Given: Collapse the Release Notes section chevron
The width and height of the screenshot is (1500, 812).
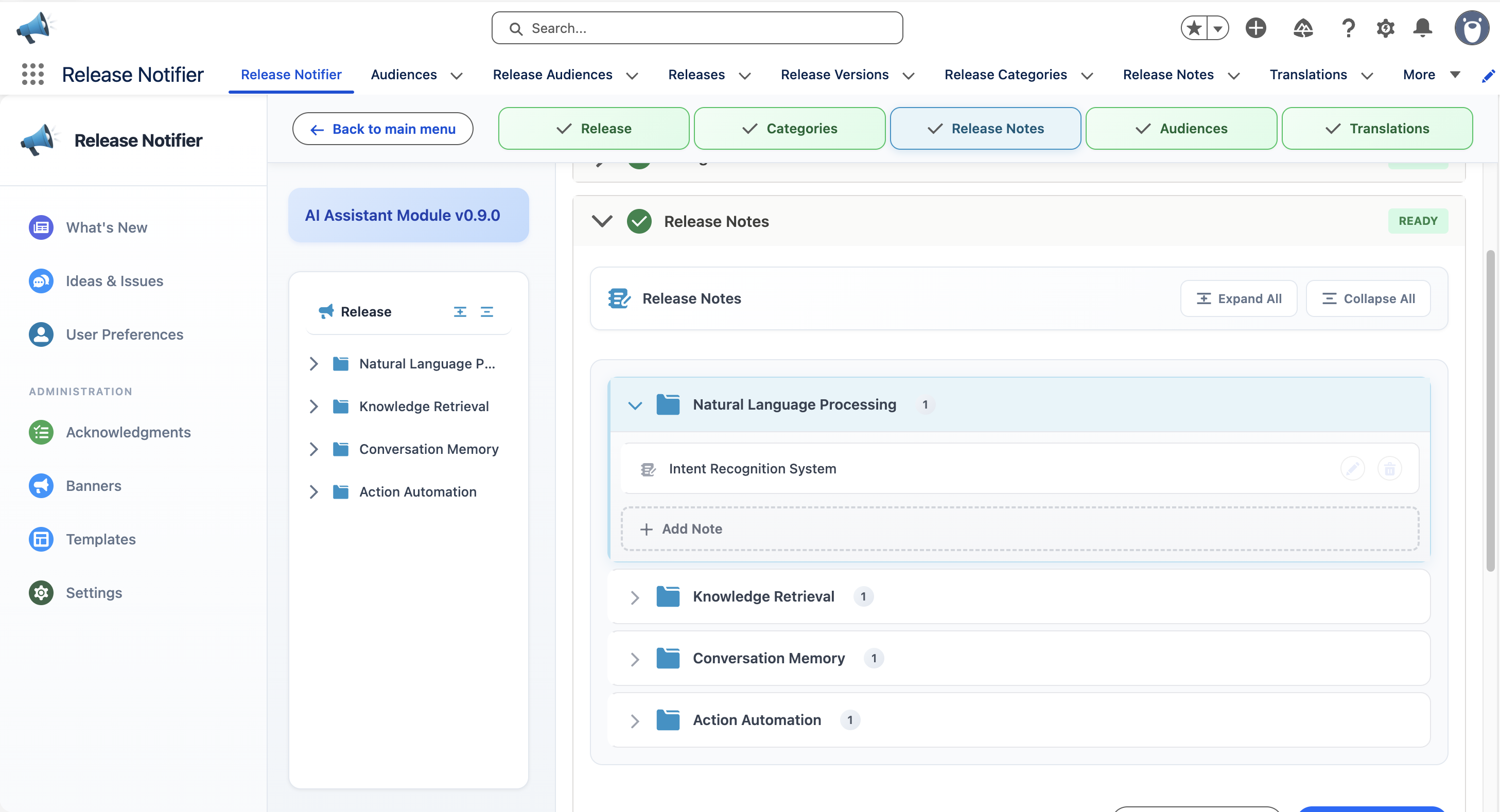Looking at the screenshot, I should coord(602,221).
